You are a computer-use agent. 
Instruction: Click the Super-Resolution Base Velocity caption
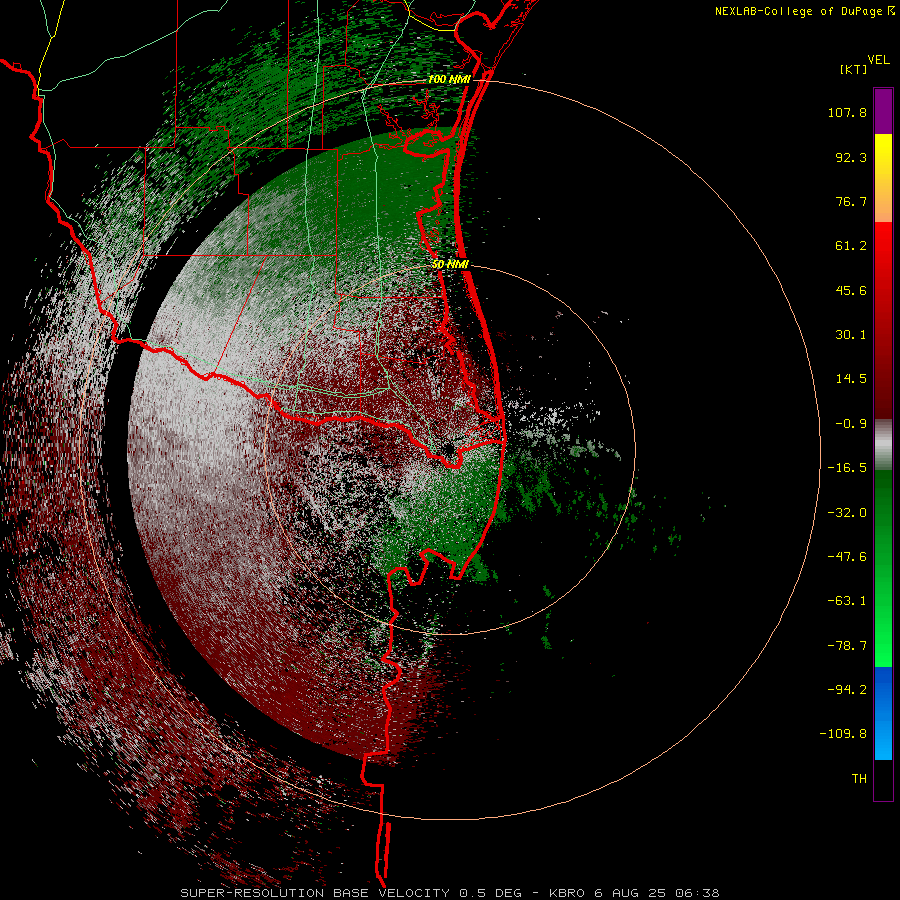click(x=449, y=893)
